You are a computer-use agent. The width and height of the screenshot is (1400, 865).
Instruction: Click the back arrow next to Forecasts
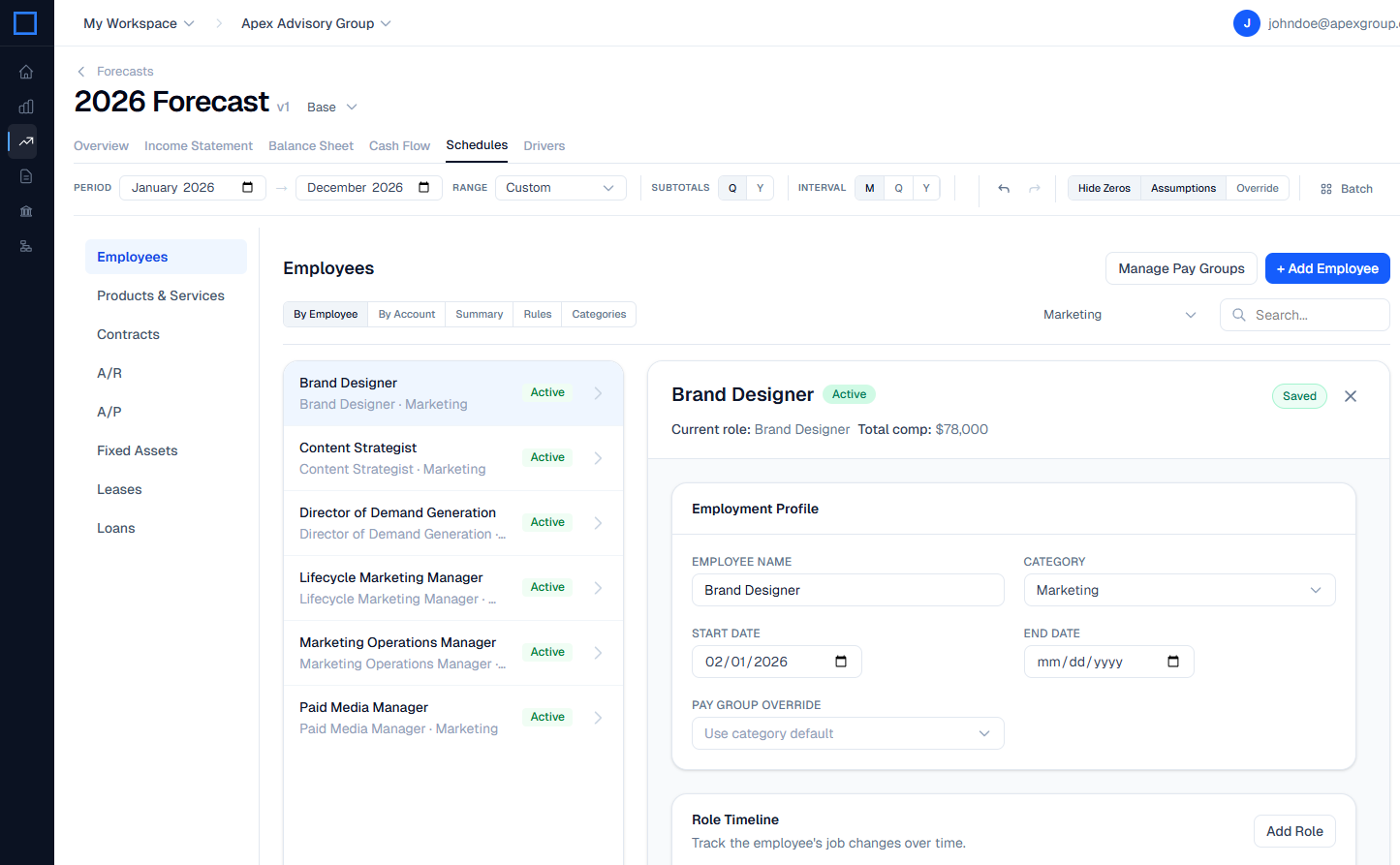(x=81, y=72)
